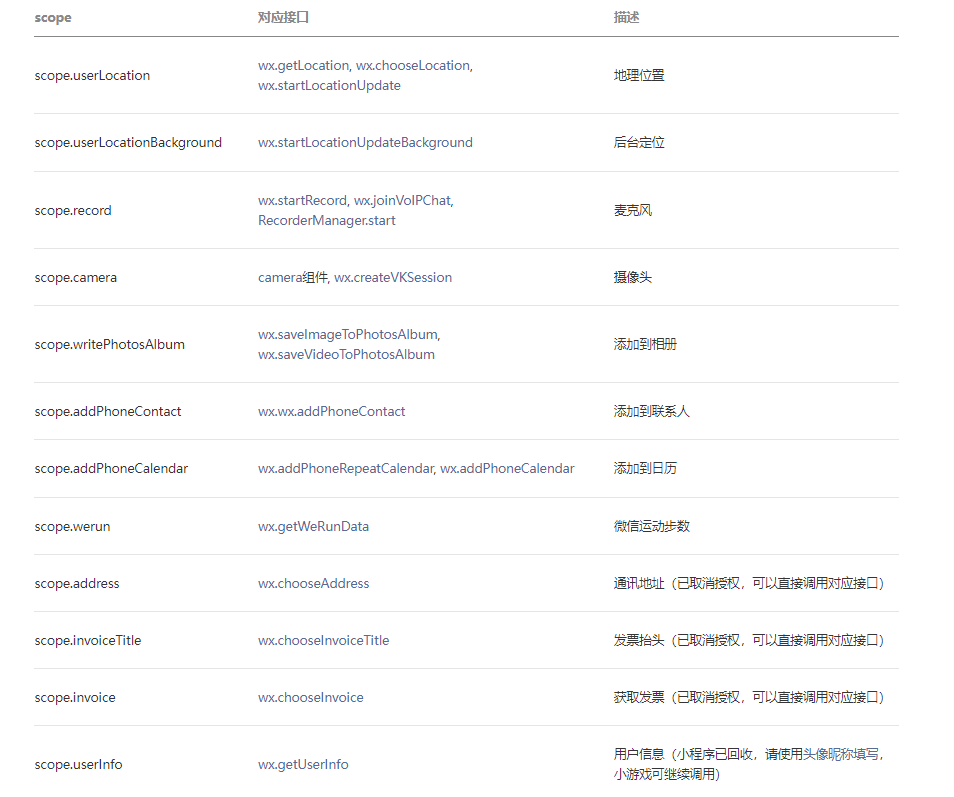Screen dimensions: 954x797
Task: Open the wx.getLocation API link
Action: point(303,66)
